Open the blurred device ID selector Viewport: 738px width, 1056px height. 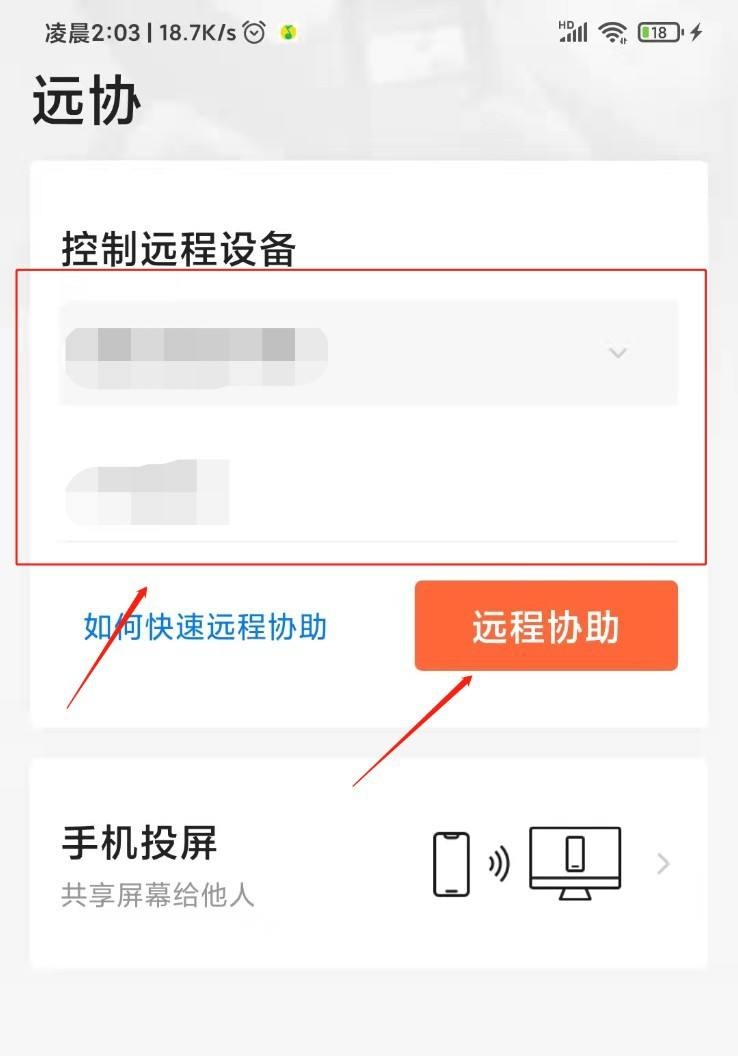point(368,352)
